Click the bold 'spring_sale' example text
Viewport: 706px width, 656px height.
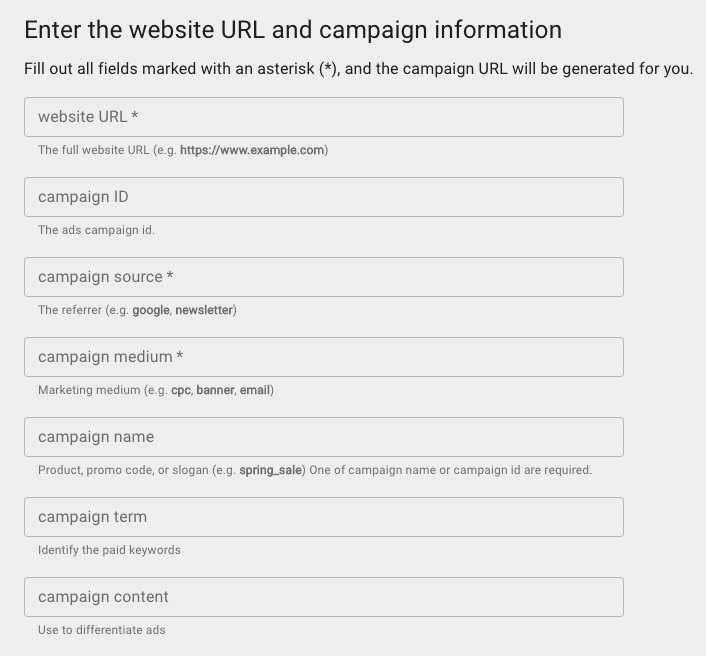(270, 470)
